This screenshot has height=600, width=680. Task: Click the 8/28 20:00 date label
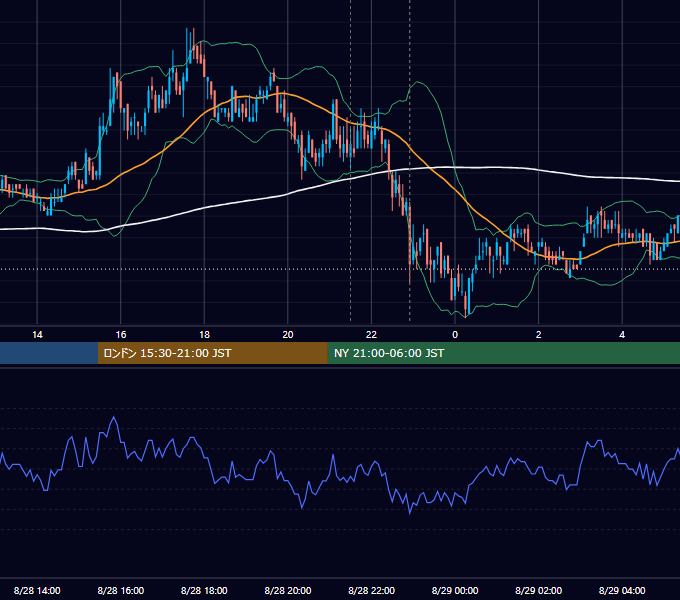tap(288, 590)
